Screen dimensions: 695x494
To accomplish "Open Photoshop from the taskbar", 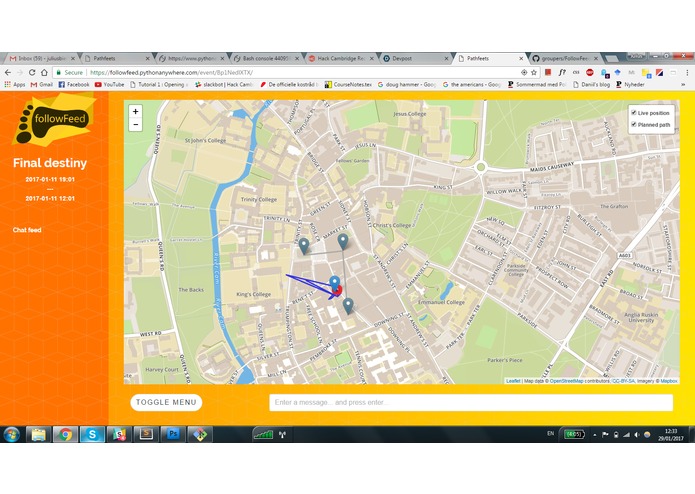I will point(173,435).
